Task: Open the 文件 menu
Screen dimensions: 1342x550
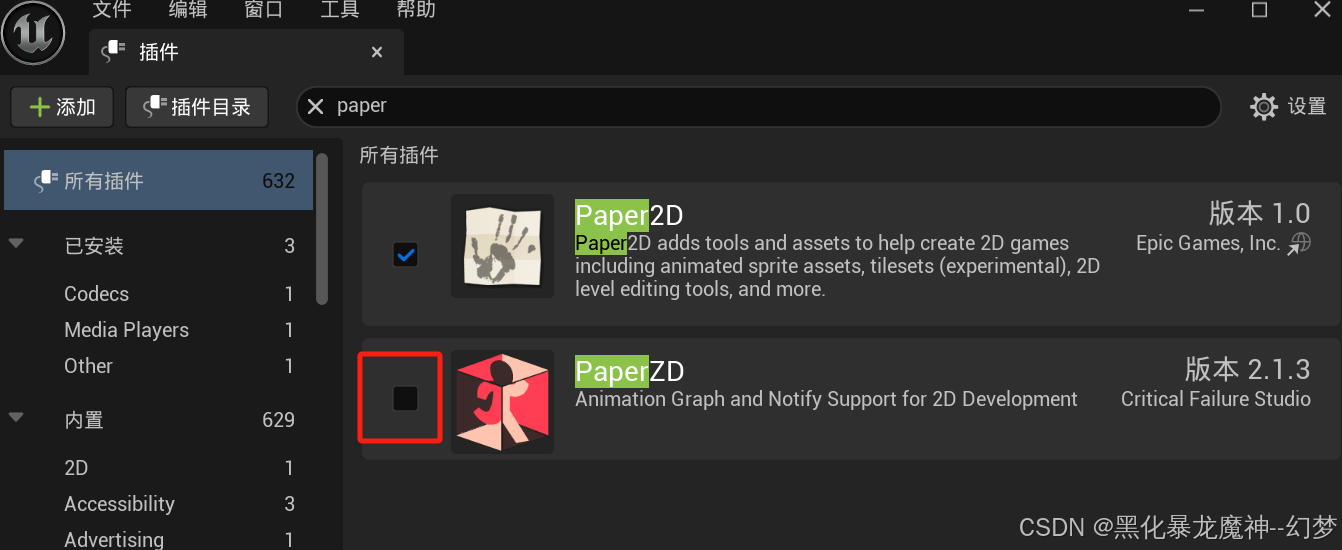Action: coord(112,10)
